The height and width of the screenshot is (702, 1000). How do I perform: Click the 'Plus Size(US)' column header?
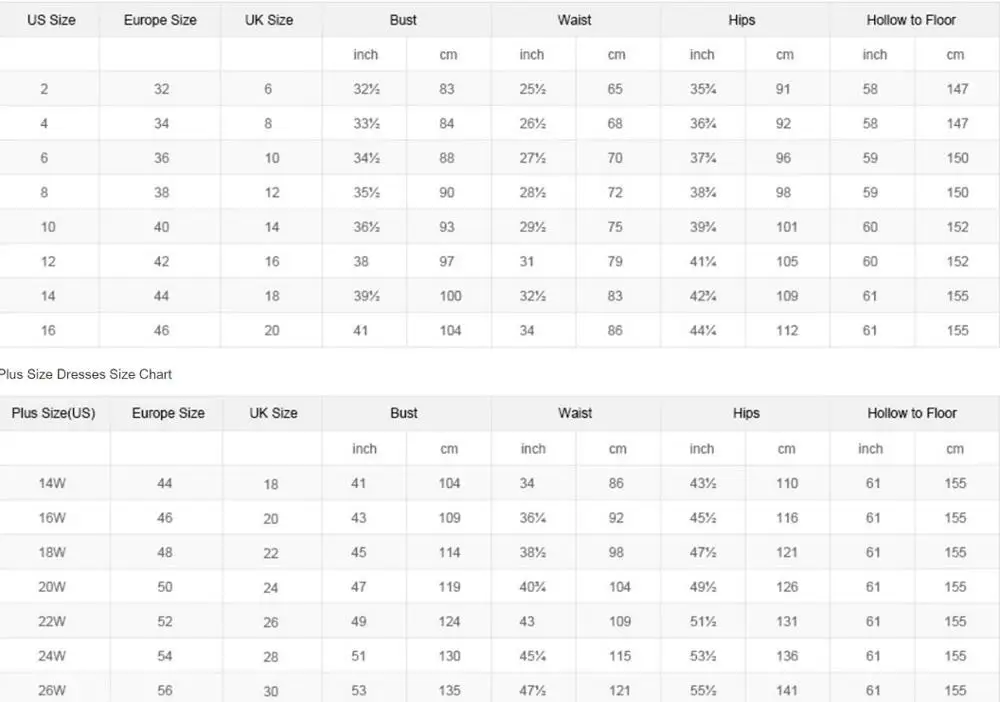pos(53,413)
